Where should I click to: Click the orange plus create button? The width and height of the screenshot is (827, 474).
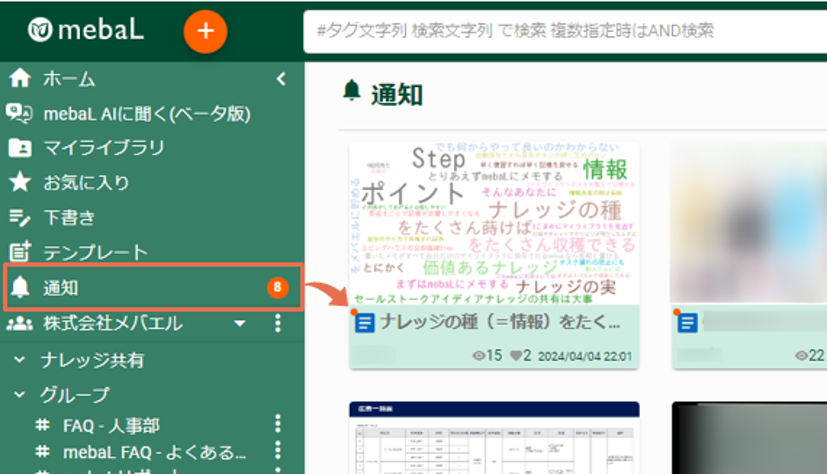[x=206, y=31]
